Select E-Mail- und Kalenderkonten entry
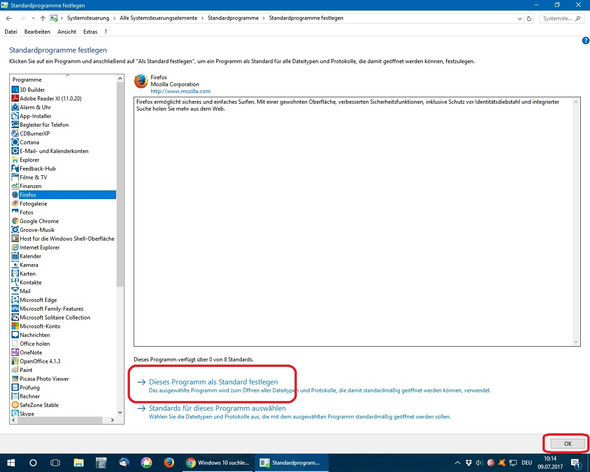Viewport: 590px width, 472px height. coord(54,151)
